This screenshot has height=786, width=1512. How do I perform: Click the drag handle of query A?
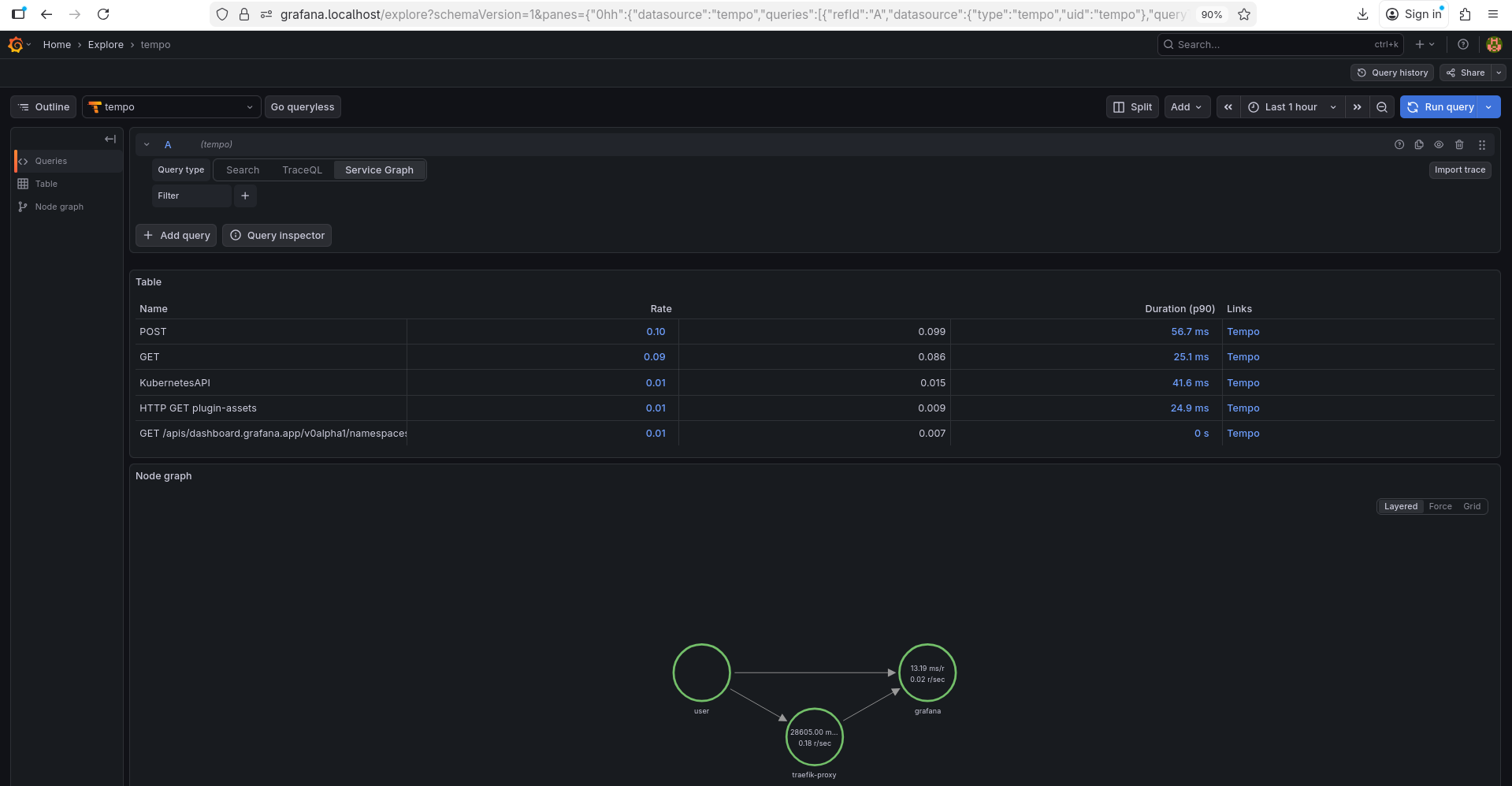pos(1482,145)
